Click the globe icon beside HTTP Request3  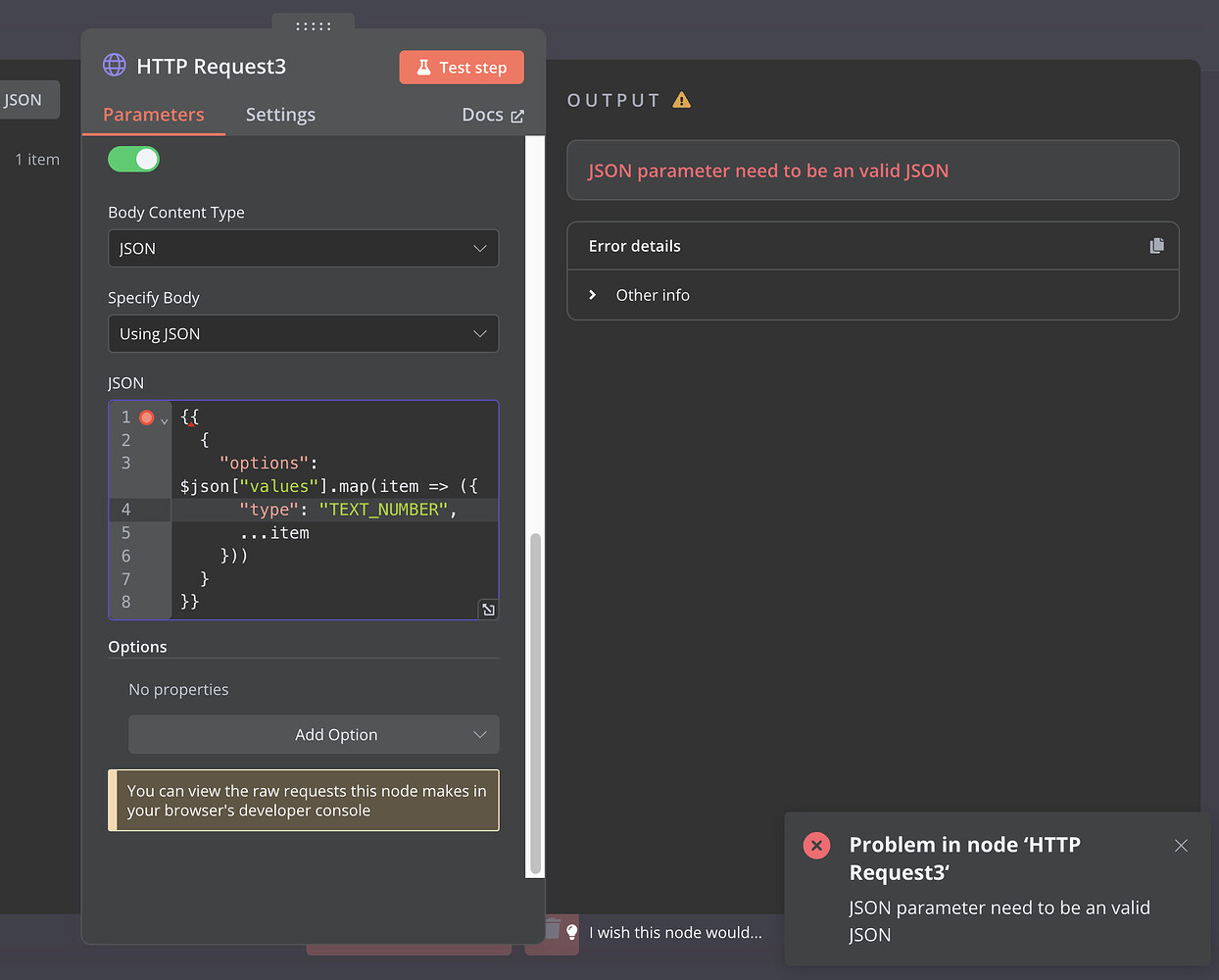(x=115, y=66)
